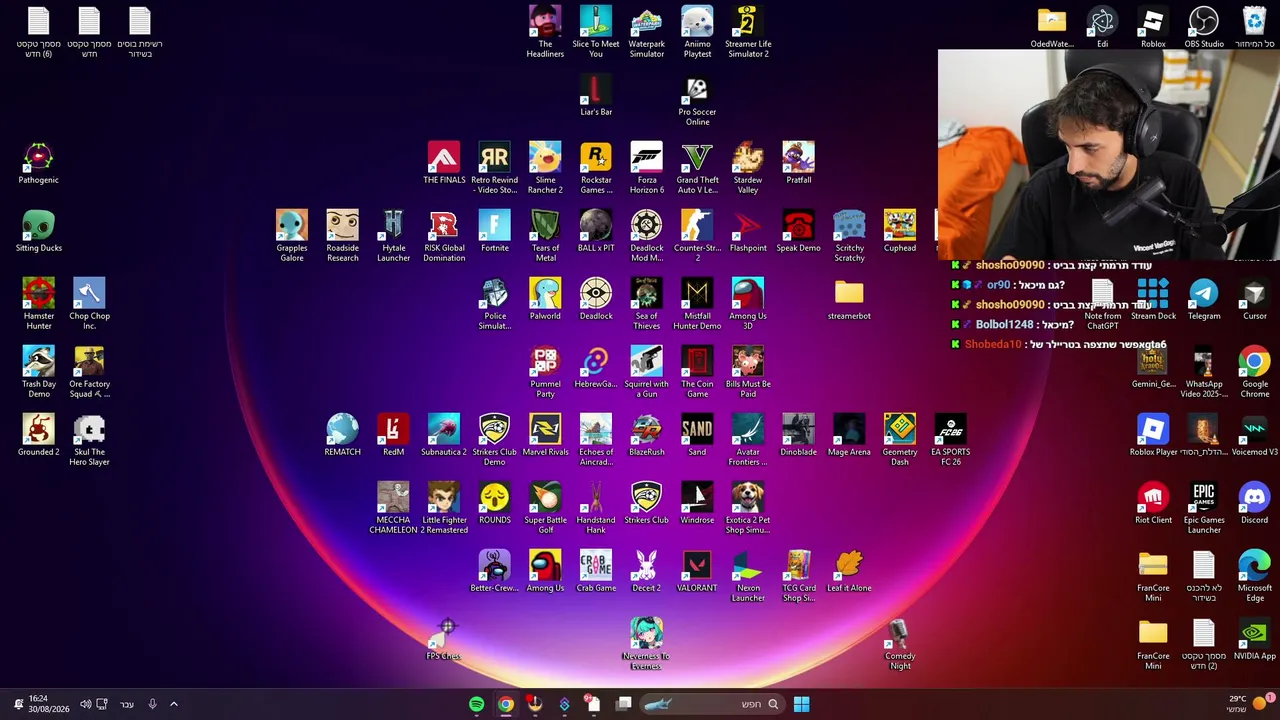This screenshot has height=720, width=1280.
Task: Launch Subnautica 2 from desktop
Action: click(x=444, y=435)
